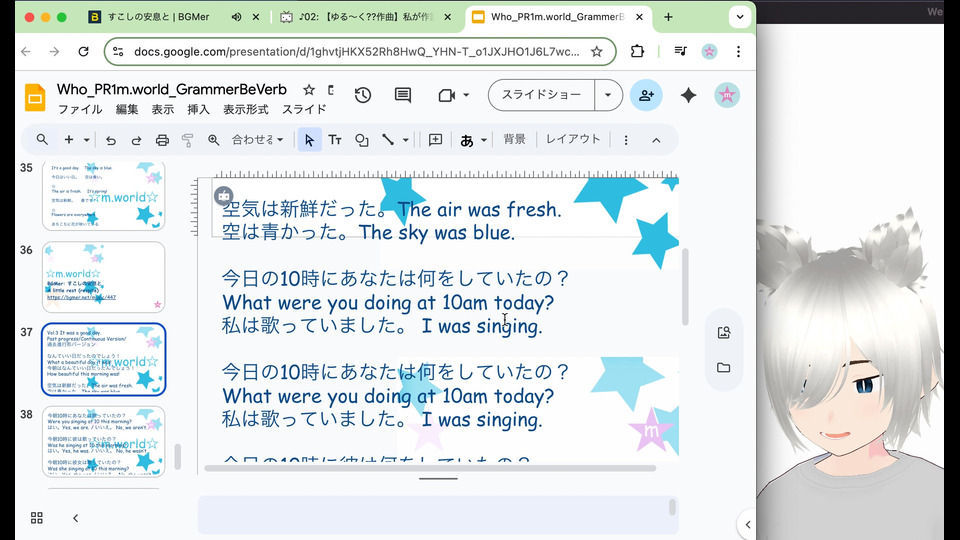Collapse the filmstrip panel chevron
The width and height of the screenshot is (960, 540).
click(x=75, y=518)
